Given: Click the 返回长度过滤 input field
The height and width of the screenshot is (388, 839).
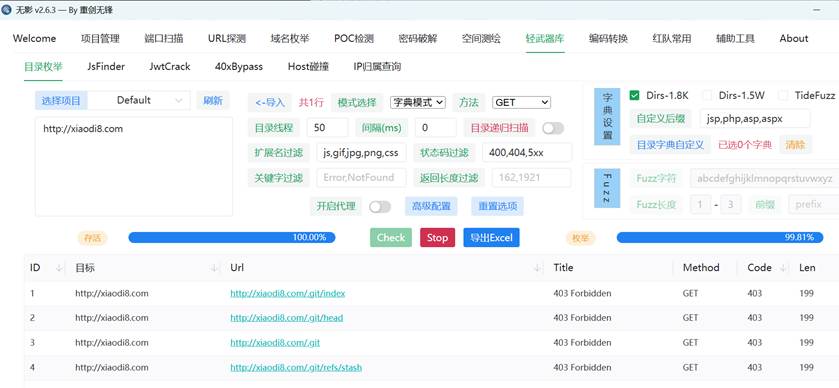Looking at the screenshot, I should (x=531, y=178).
